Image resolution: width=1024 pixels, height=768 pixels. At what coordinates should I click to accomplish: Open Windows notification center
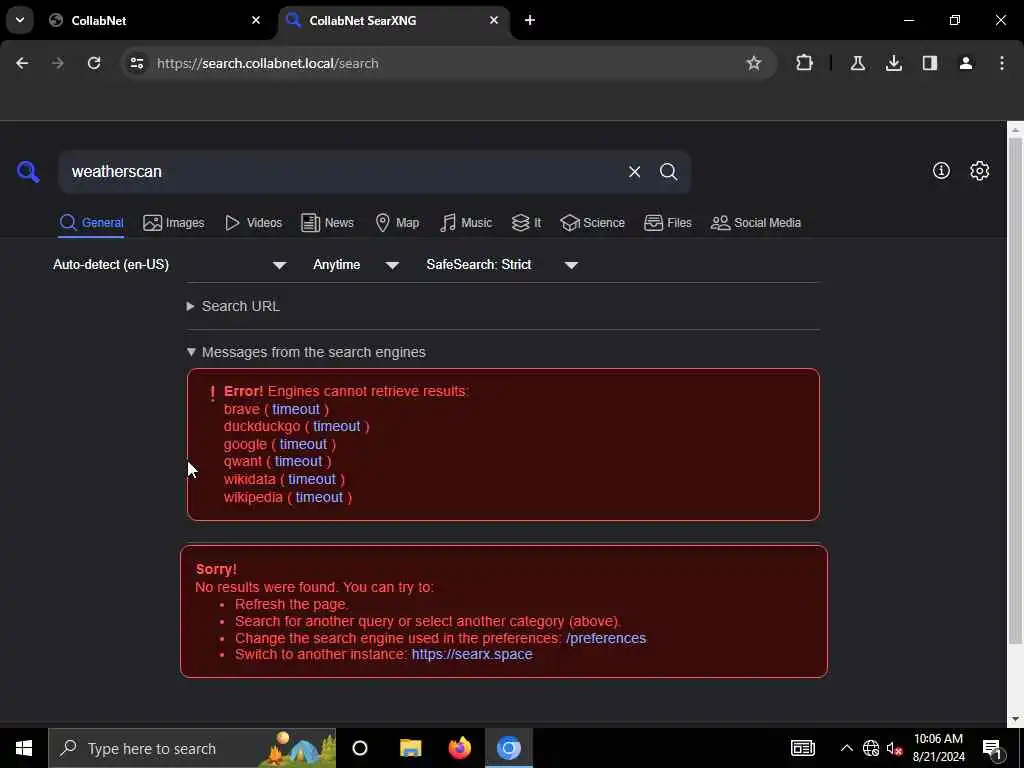pyautogui.click(x=992, y=748)
